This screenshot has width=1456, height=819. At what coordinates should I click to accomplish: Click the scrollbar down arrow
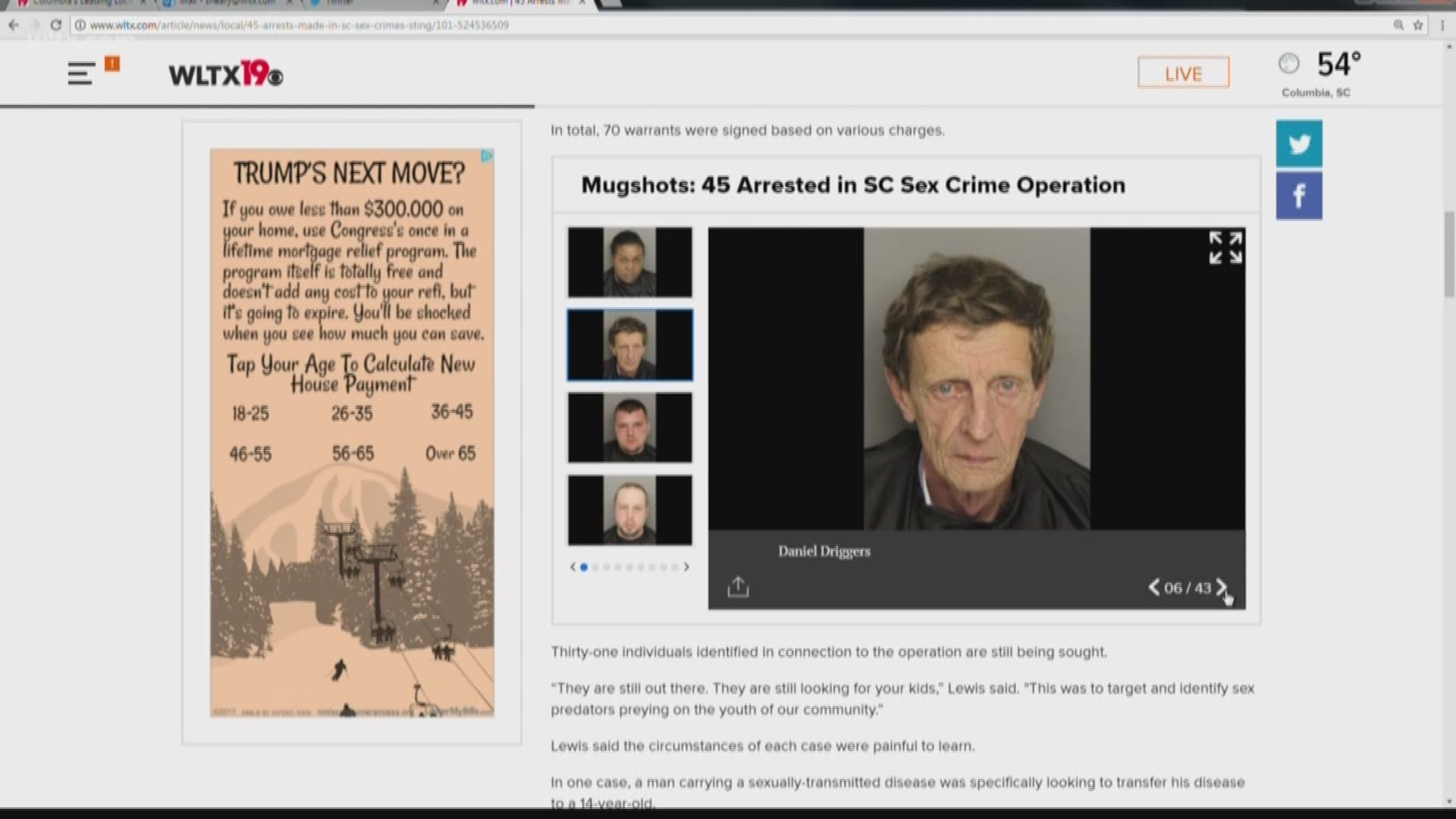coord(1449,802)
